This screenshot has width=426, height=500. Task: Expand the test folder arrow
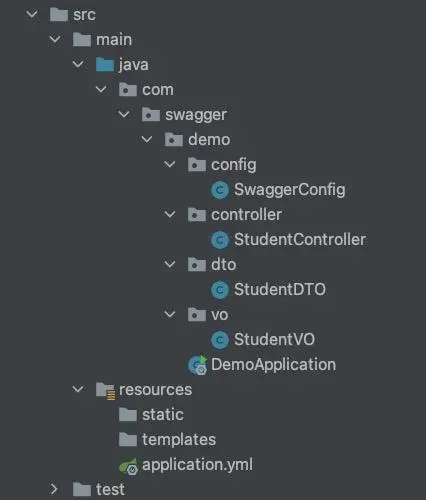coord(54,489)
